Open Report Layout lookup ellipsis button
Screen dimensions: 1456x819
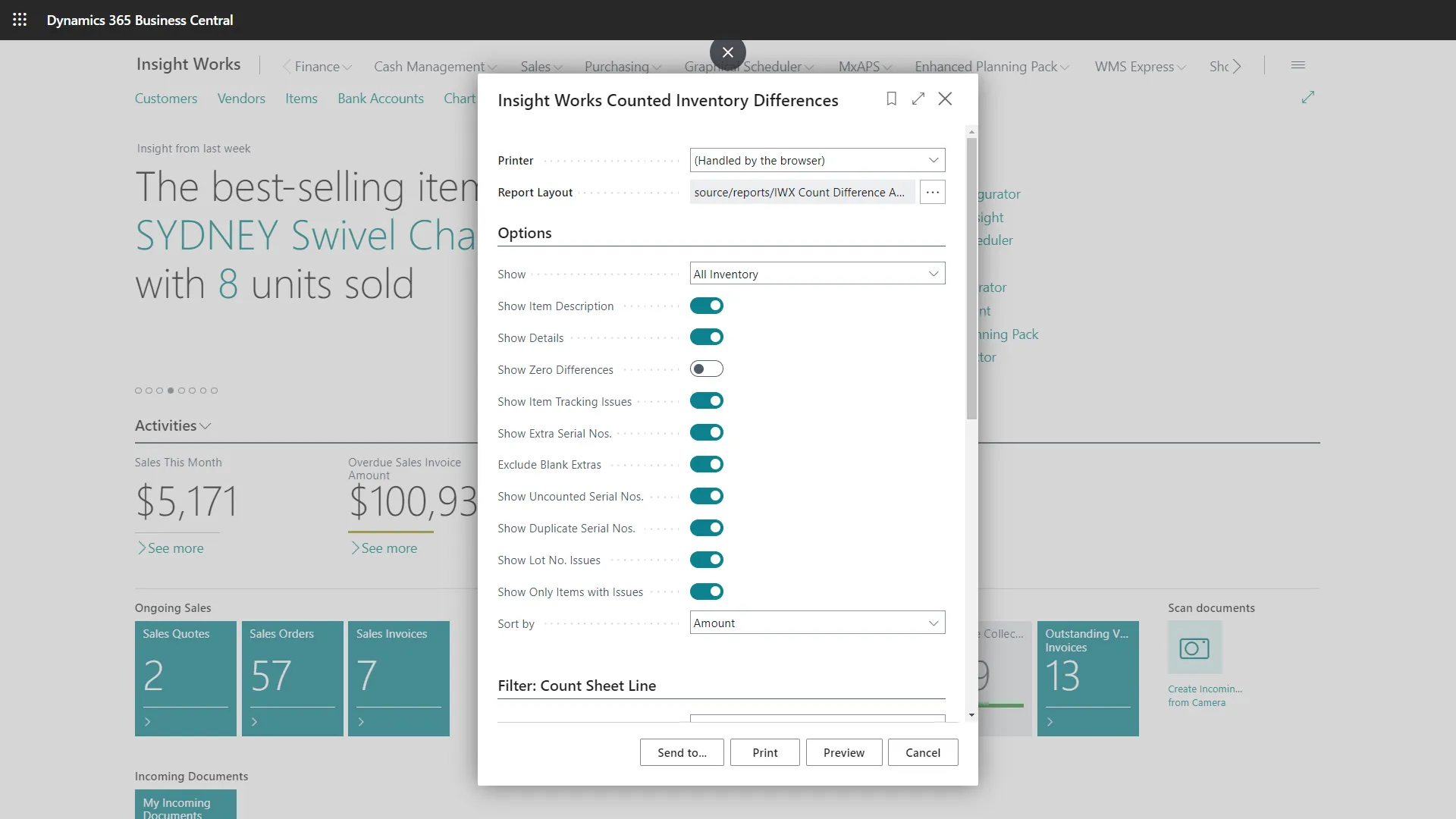point(932,193)
